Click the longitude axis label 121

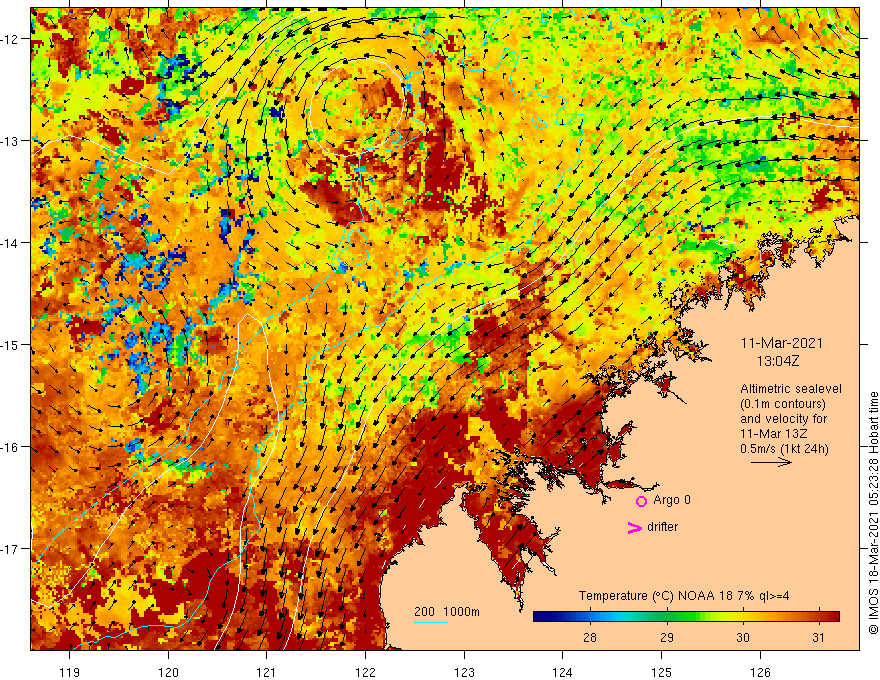click(266, 672)
